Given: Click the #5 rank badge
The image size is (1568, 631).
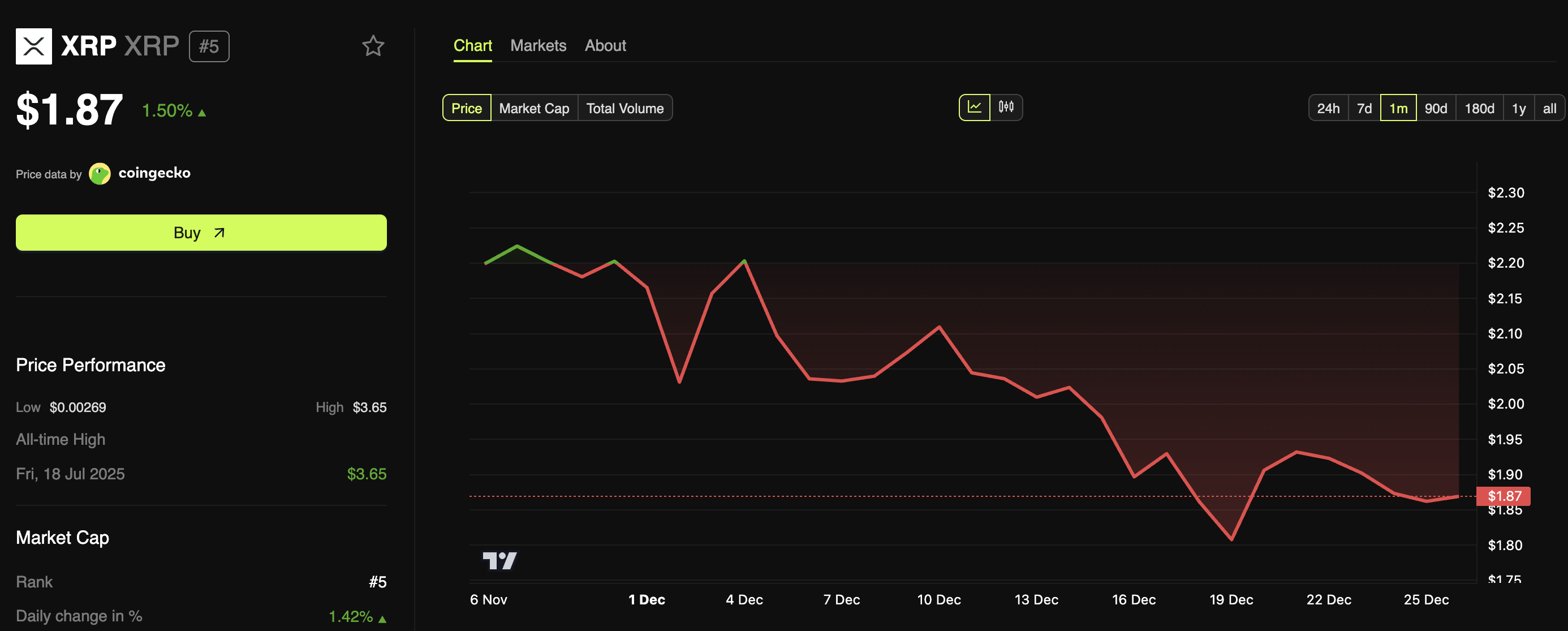Looking at the screenshot, I should tap(209, 46).
